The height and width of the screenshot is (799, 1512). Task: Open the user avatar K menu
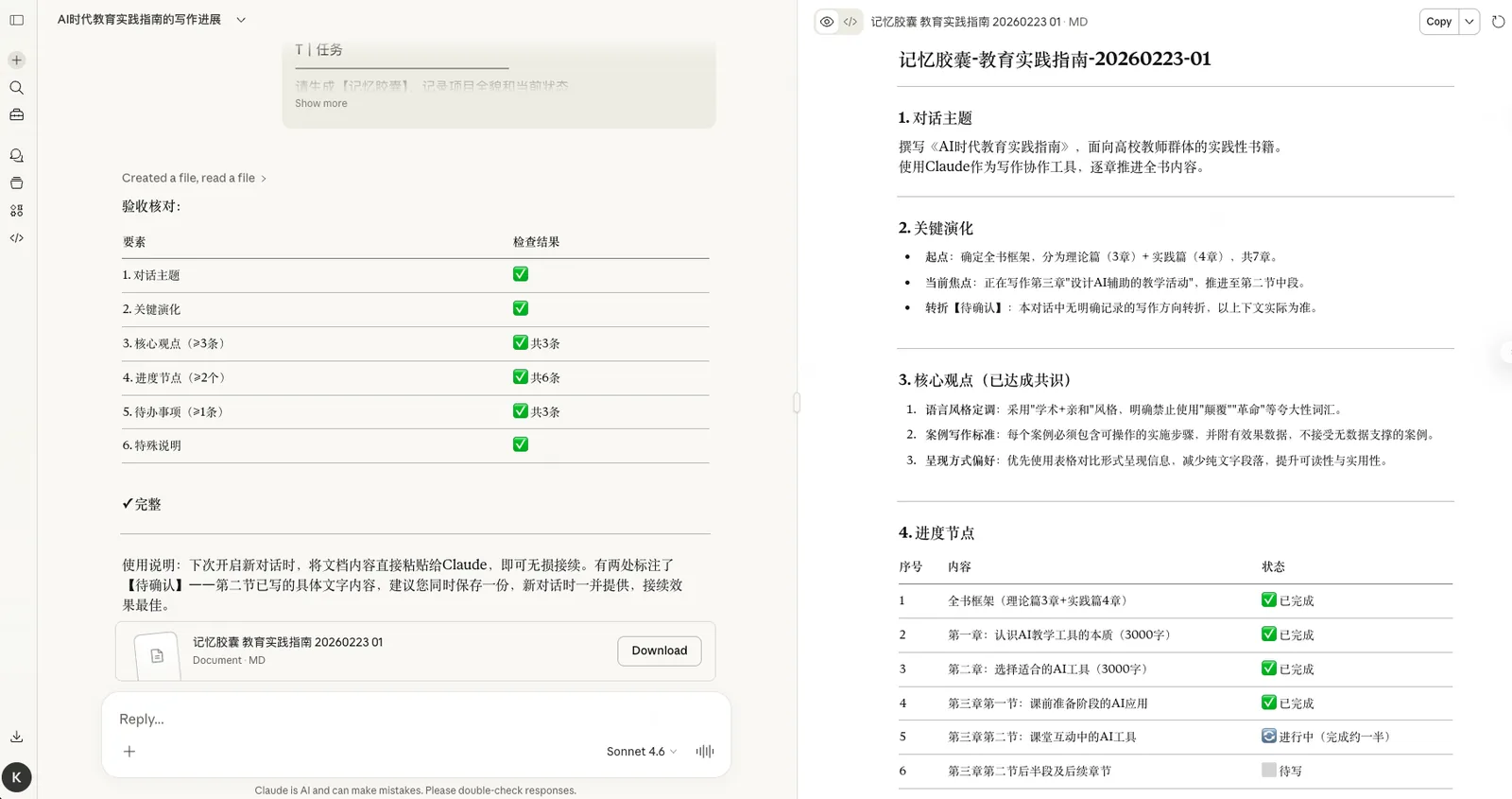[17, 777]
